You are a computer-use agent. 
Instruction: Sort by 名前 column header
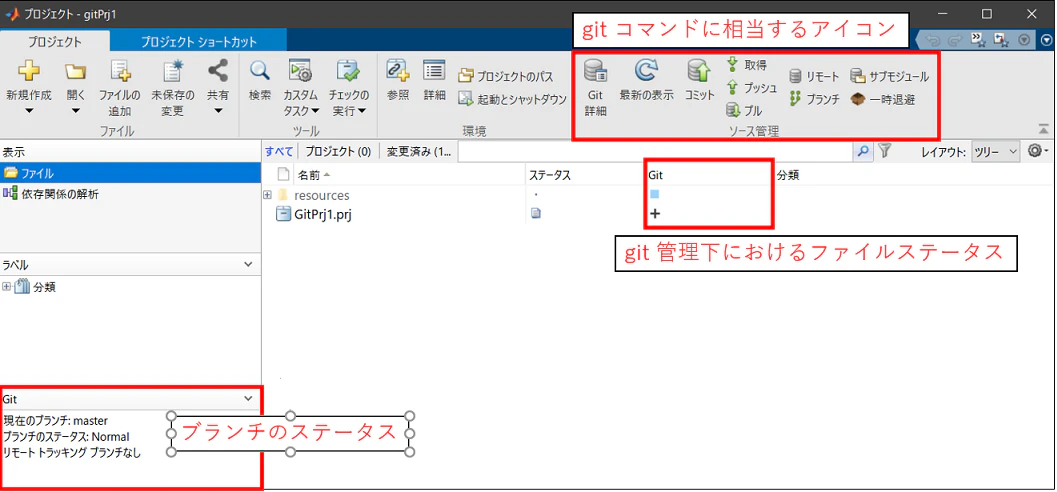(x=410, y=175)
